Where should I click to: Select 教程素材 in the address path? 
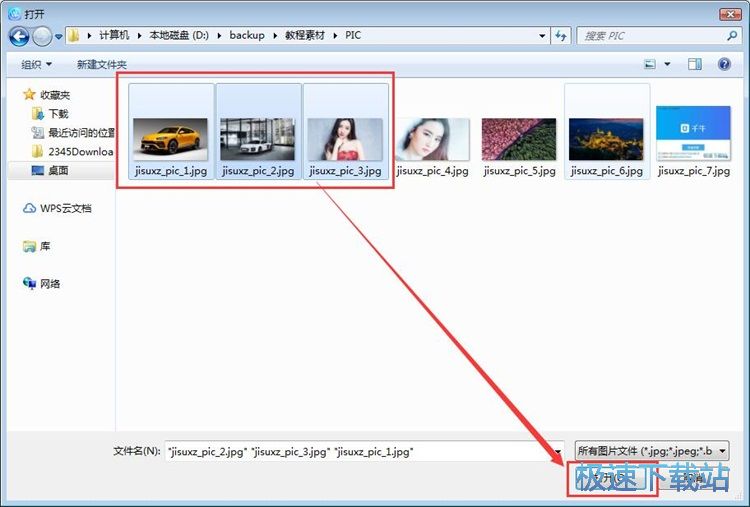(x=305, y=35)
